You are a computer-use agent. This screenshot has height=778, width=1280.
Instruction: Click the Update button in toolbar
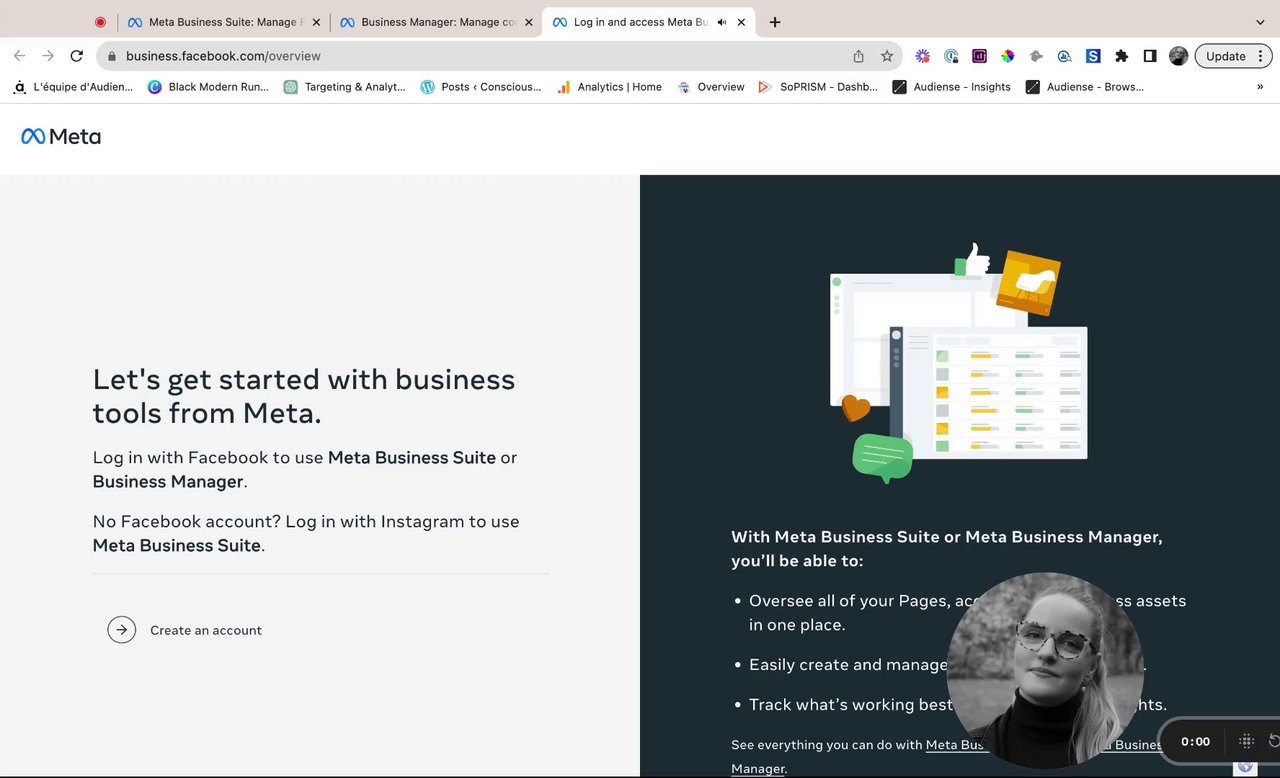point(1225,56)
